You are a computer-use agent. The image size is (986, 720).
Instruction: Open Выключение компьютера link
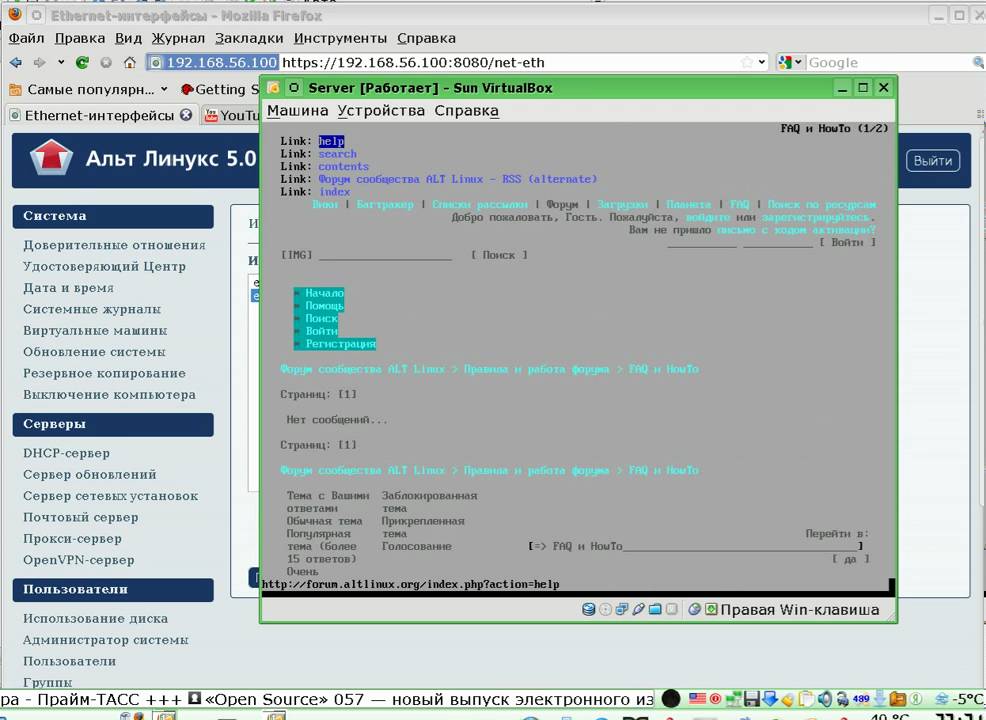click(109, 395)
